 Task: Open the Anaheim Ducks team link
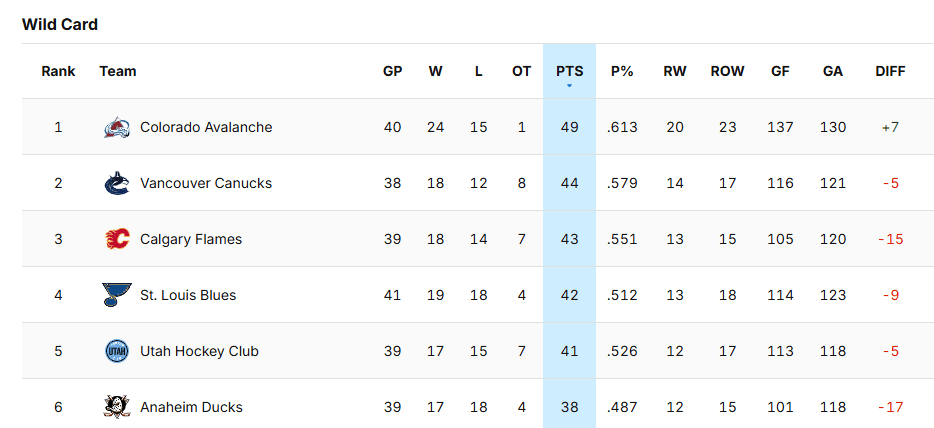[x=191, y=407]
